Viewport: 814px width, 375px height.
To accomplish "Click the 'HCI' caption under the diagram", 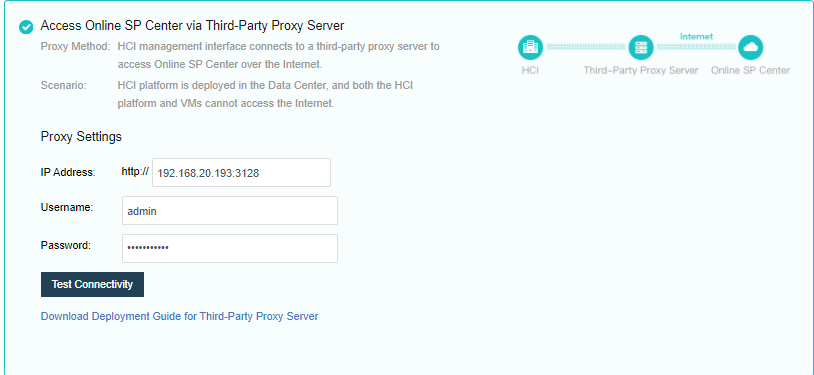I will pos(530,70).
